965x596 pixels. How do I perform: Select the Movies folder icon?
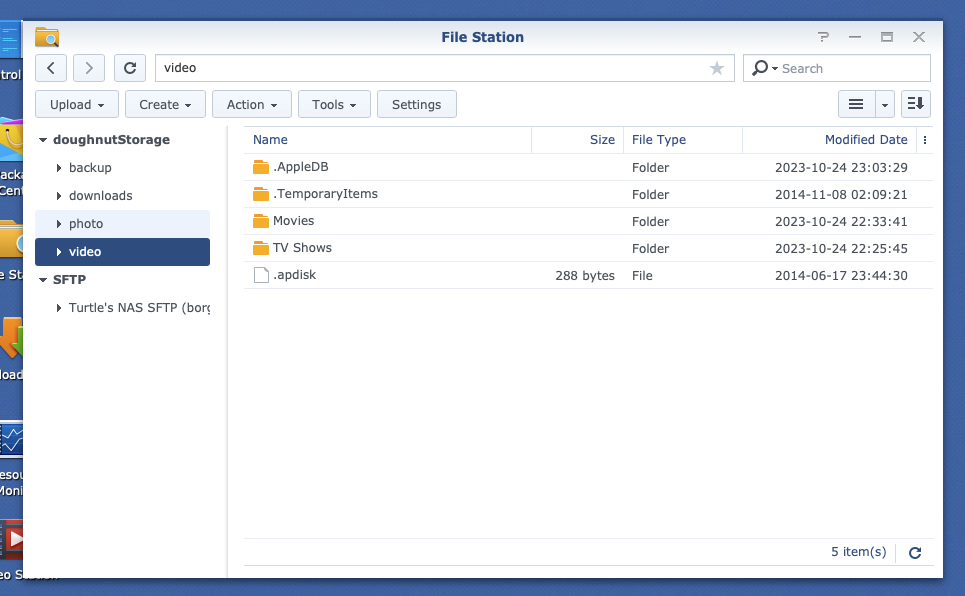(x=261, y=221)
